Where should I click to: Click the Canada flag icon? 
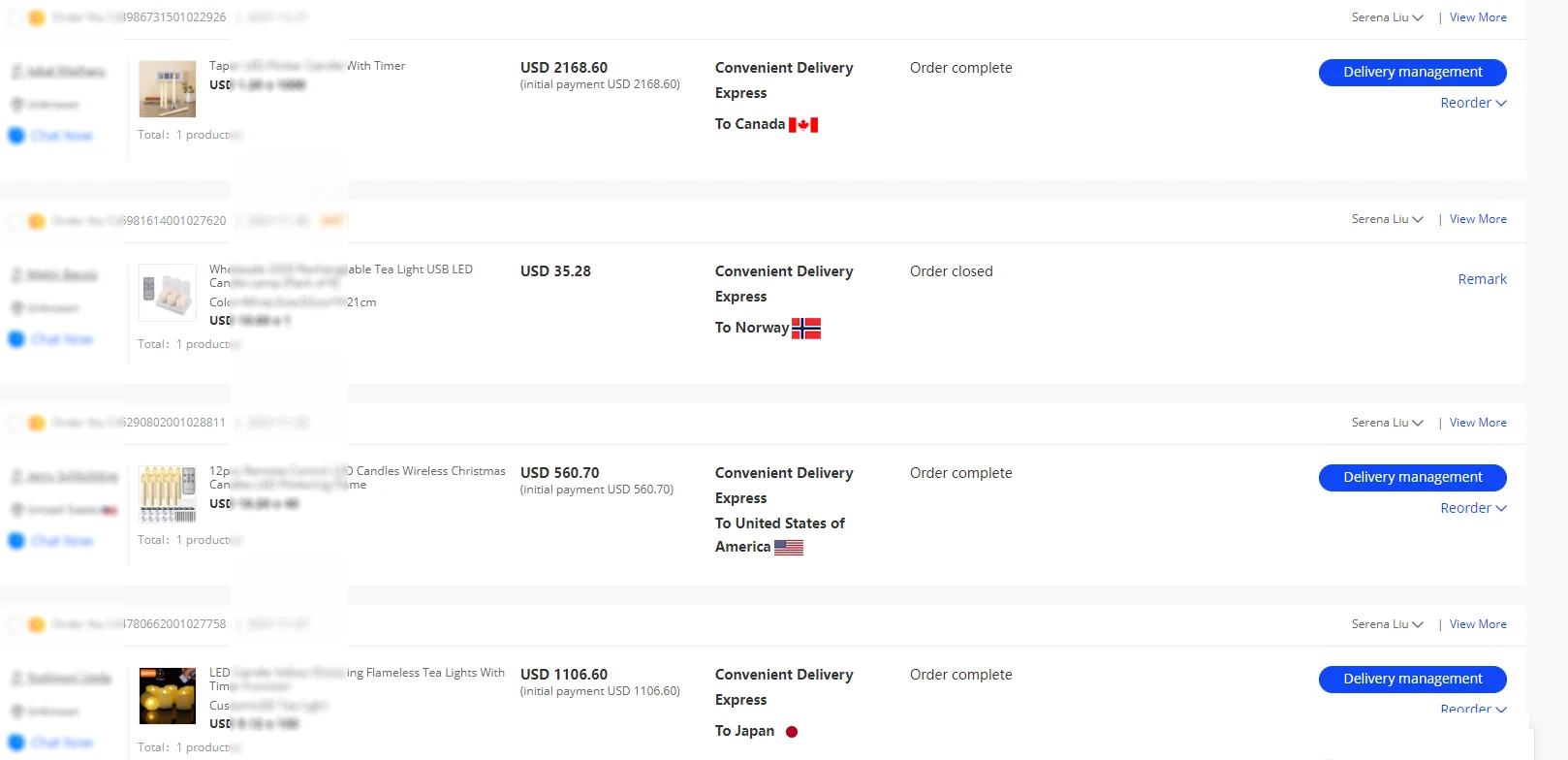pos(803,125)
